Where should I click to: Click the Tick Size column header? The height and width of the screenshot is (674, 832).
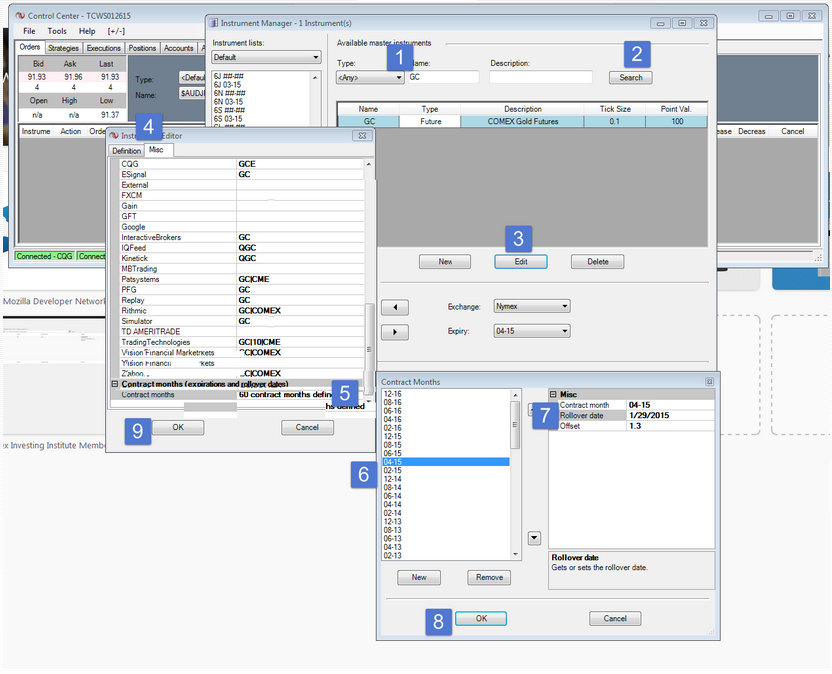[615, 109]
